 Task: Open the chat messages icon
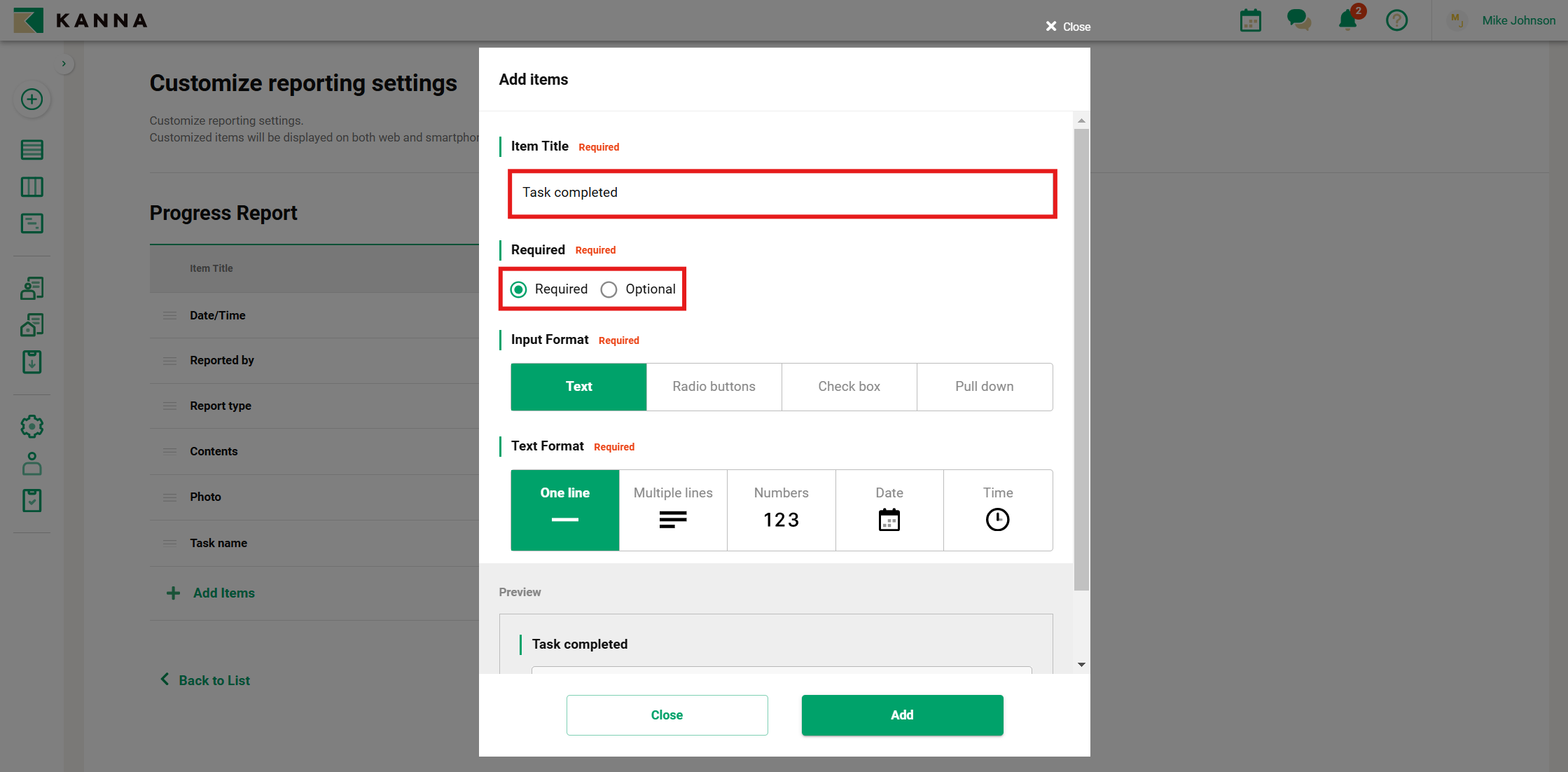tap(1298, 20)
